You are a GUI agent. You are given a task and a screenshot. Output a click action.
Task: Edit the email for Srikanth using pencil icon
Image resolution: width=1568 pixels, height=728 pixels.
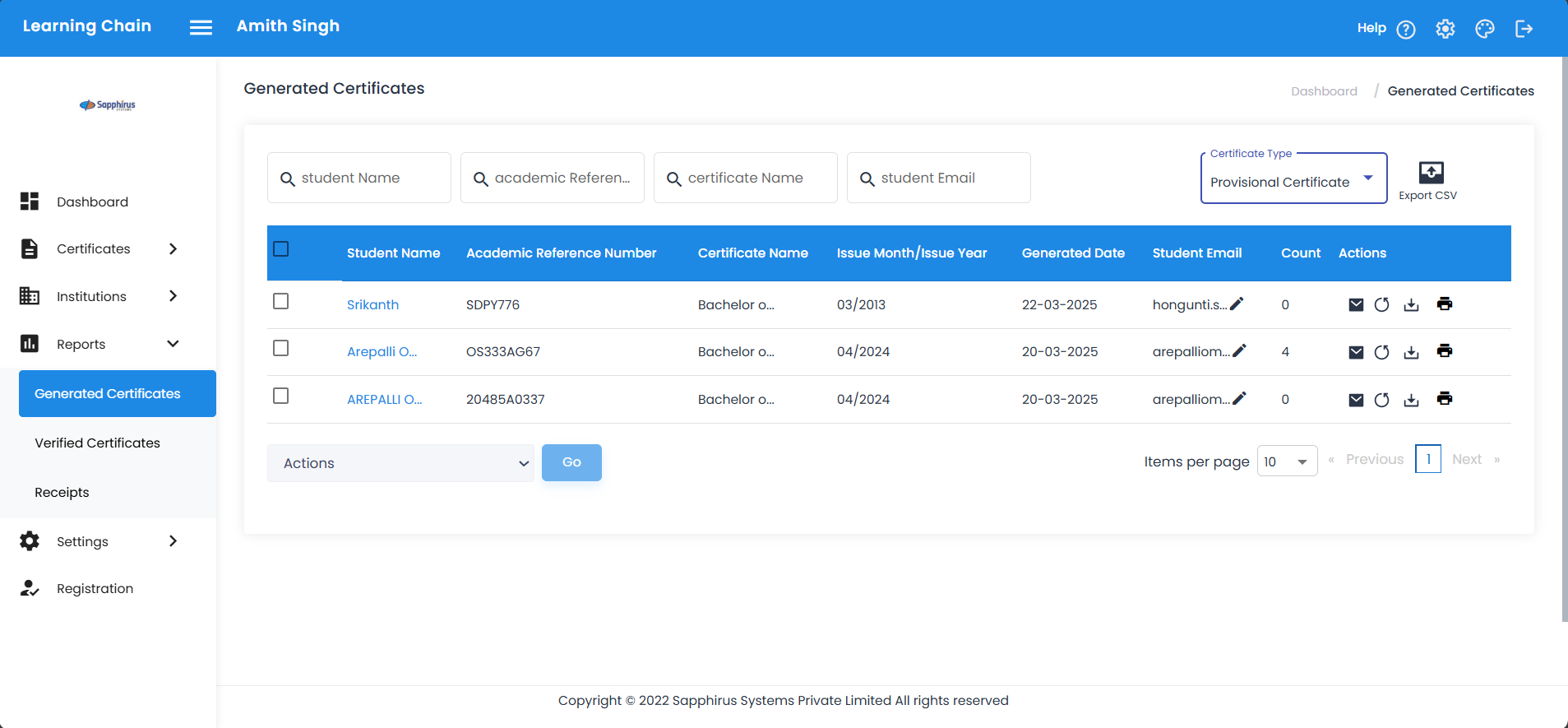[1237, 304]
